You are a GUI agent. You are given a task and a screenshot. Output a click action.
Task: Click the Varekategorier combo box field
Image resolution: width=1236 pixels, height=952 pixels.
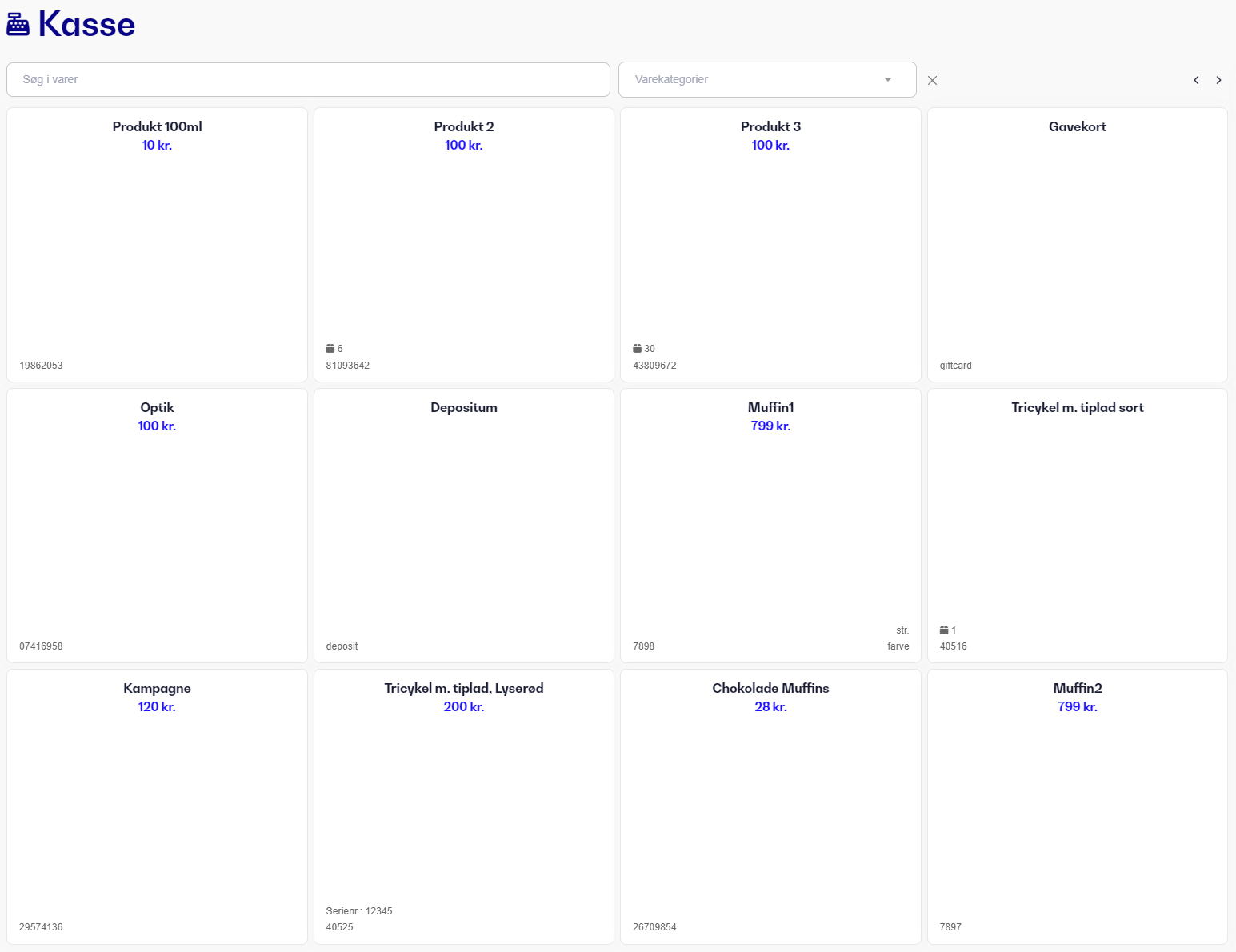[x=767, y=79]
